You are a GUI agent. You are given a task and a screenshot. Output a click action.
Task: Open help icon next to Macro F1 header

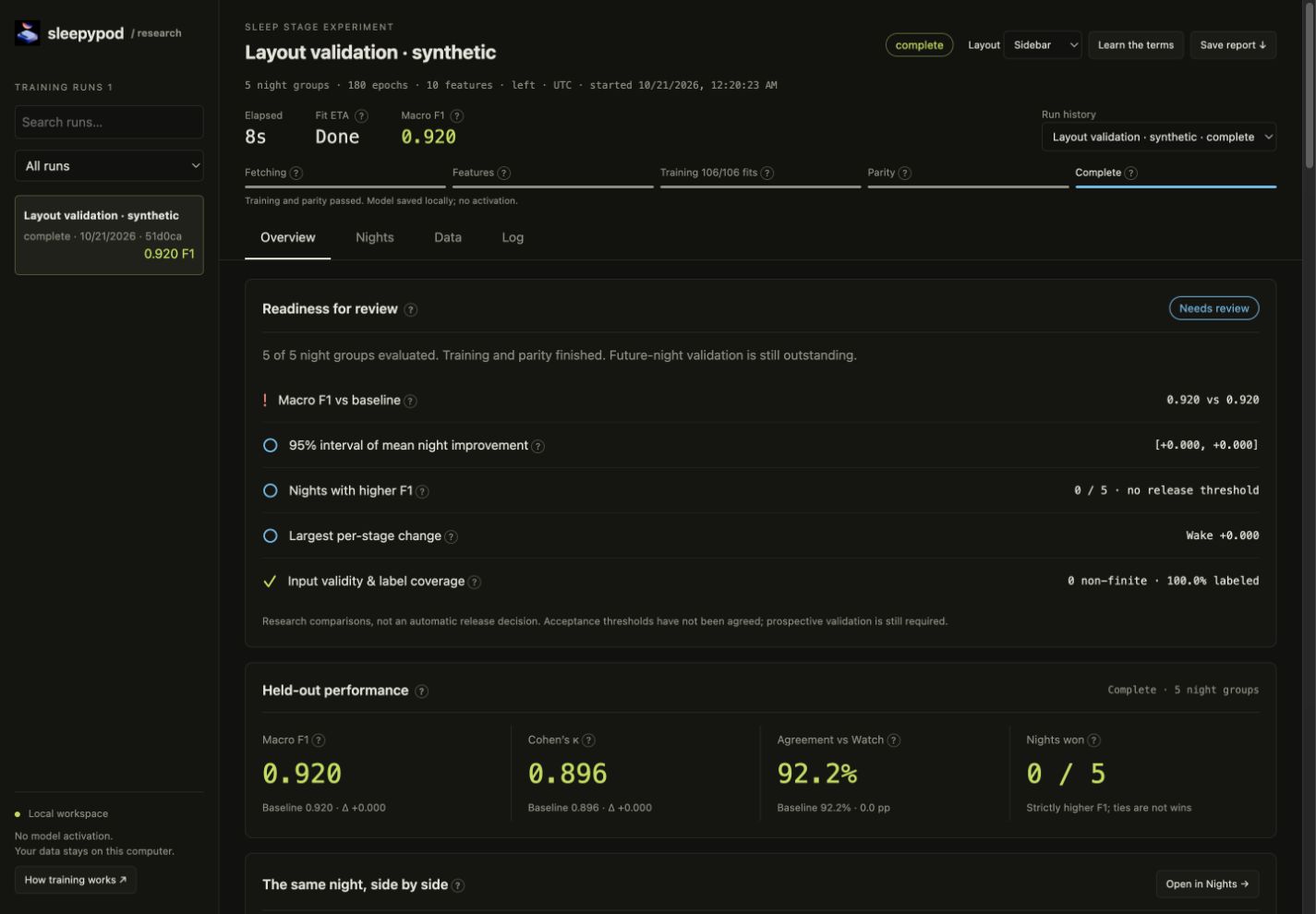tap(456, 116)
